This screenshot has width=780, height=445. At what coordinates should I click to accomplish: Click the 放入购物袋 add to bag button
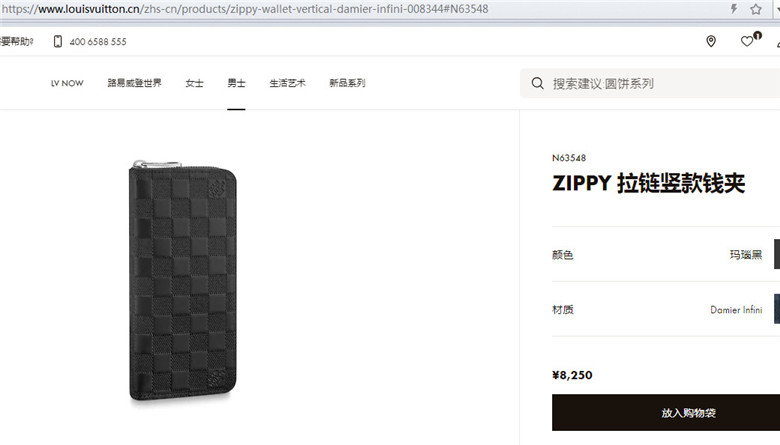[666, 413]
